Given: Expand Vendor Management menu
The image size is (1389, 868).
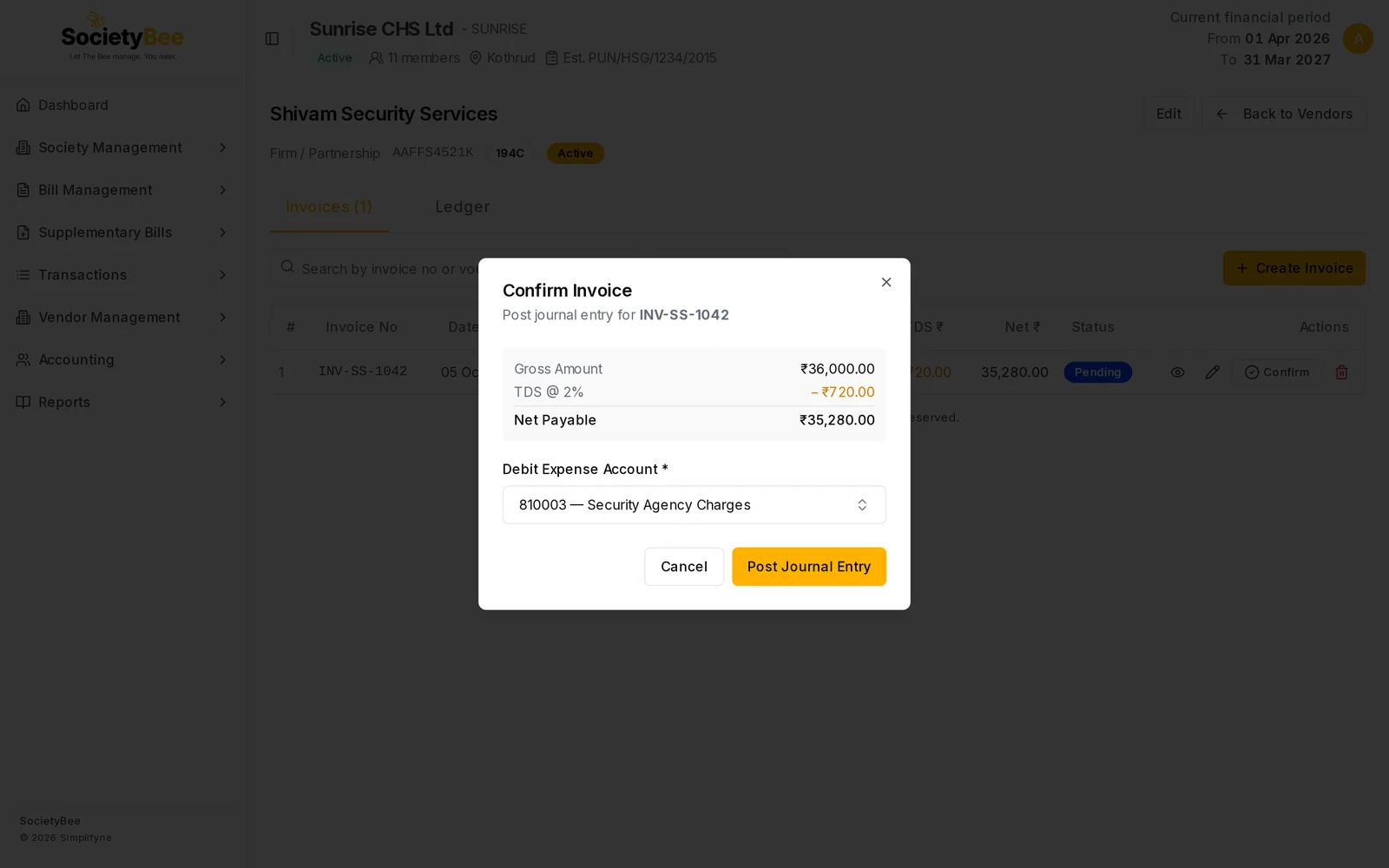Looking at the screenshot, I should pyautogui.click(x=122, y=318).
